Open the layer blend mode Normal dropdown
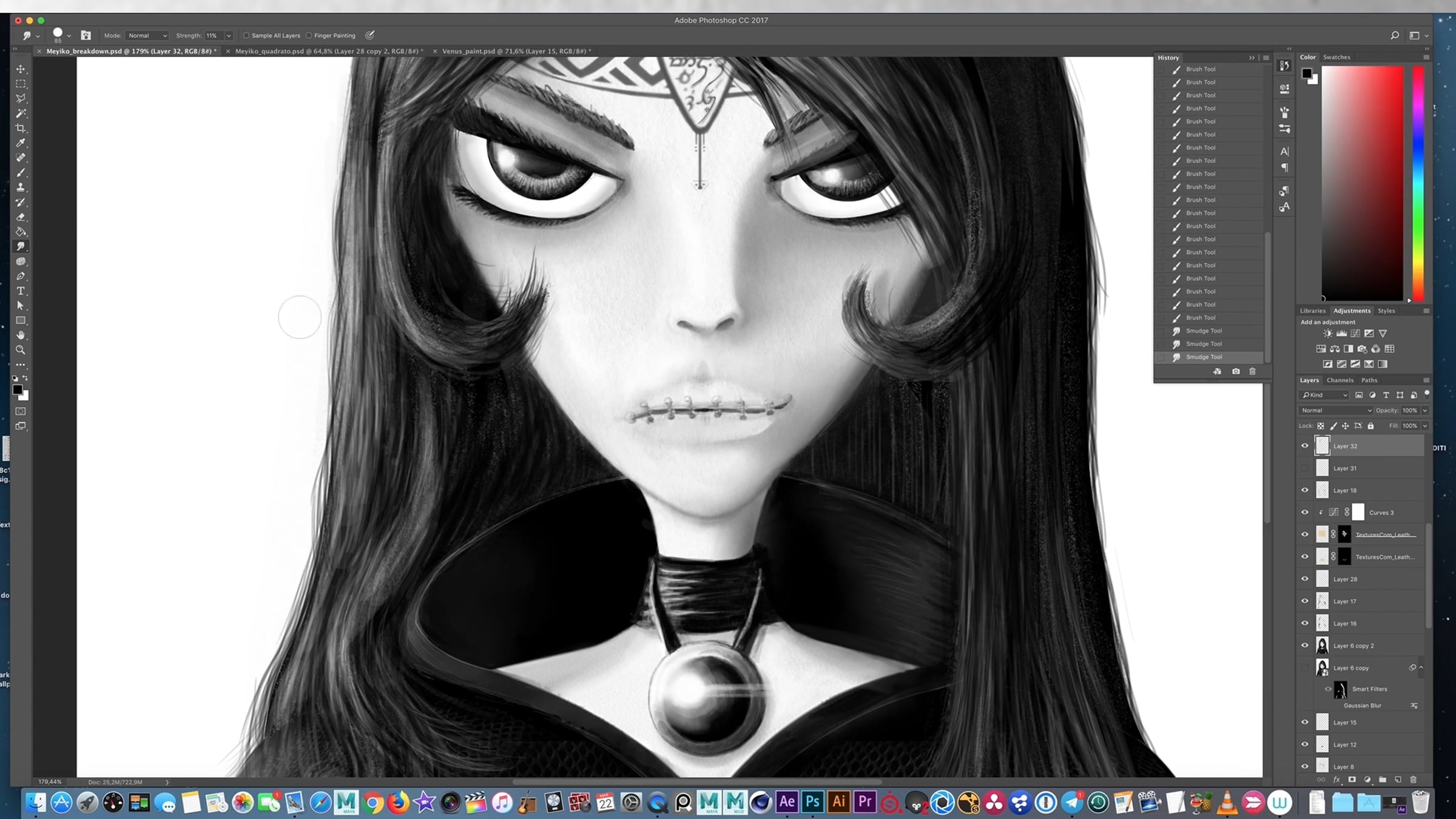This screenshot has height=819, width=1456. tap(1335, 411)
